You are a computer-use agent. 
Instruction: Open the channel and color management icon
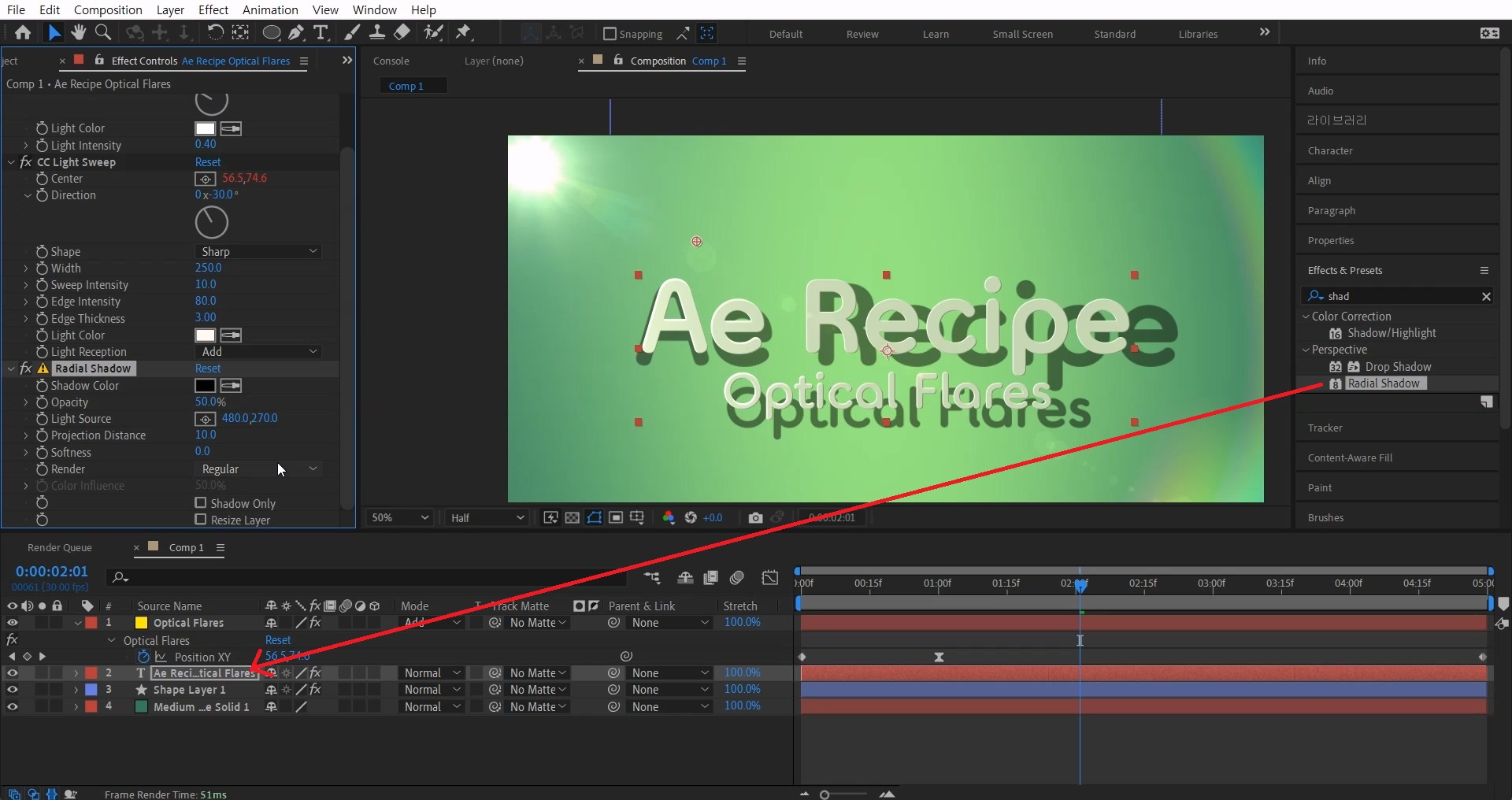(x=669, y=517)
